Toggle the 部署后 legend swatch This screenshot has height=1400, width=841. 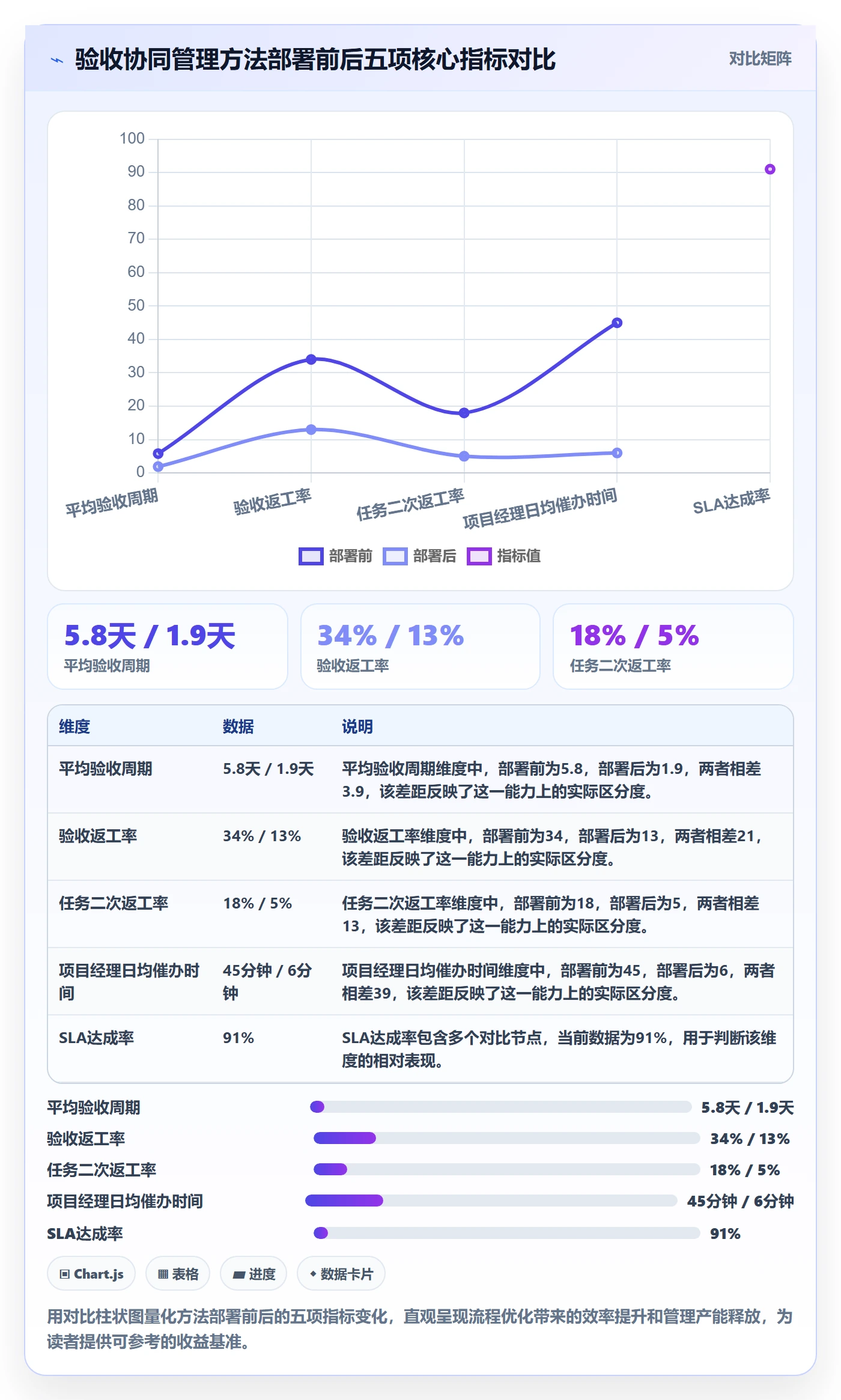[x=395, y=556]
